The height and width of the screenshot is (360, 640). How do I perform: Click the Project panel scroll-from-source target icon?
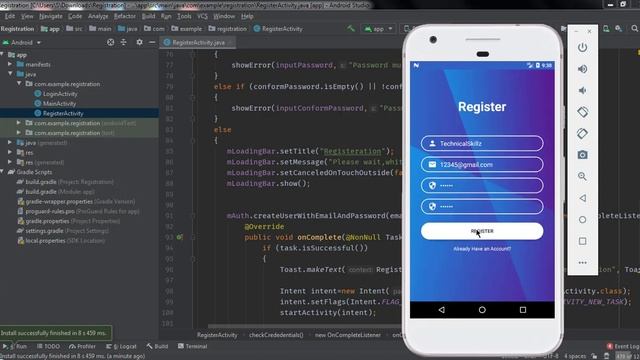[110, 42]
